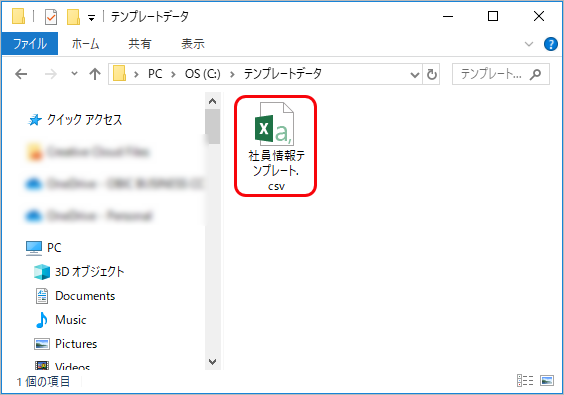Refresh the folder view
The image size is (564, 395).
[432, 74]
